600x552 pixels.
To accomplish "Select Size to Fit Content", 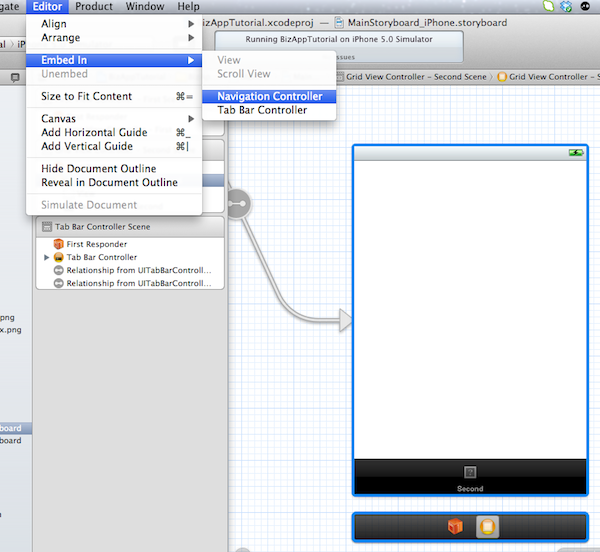I will 114,96.
